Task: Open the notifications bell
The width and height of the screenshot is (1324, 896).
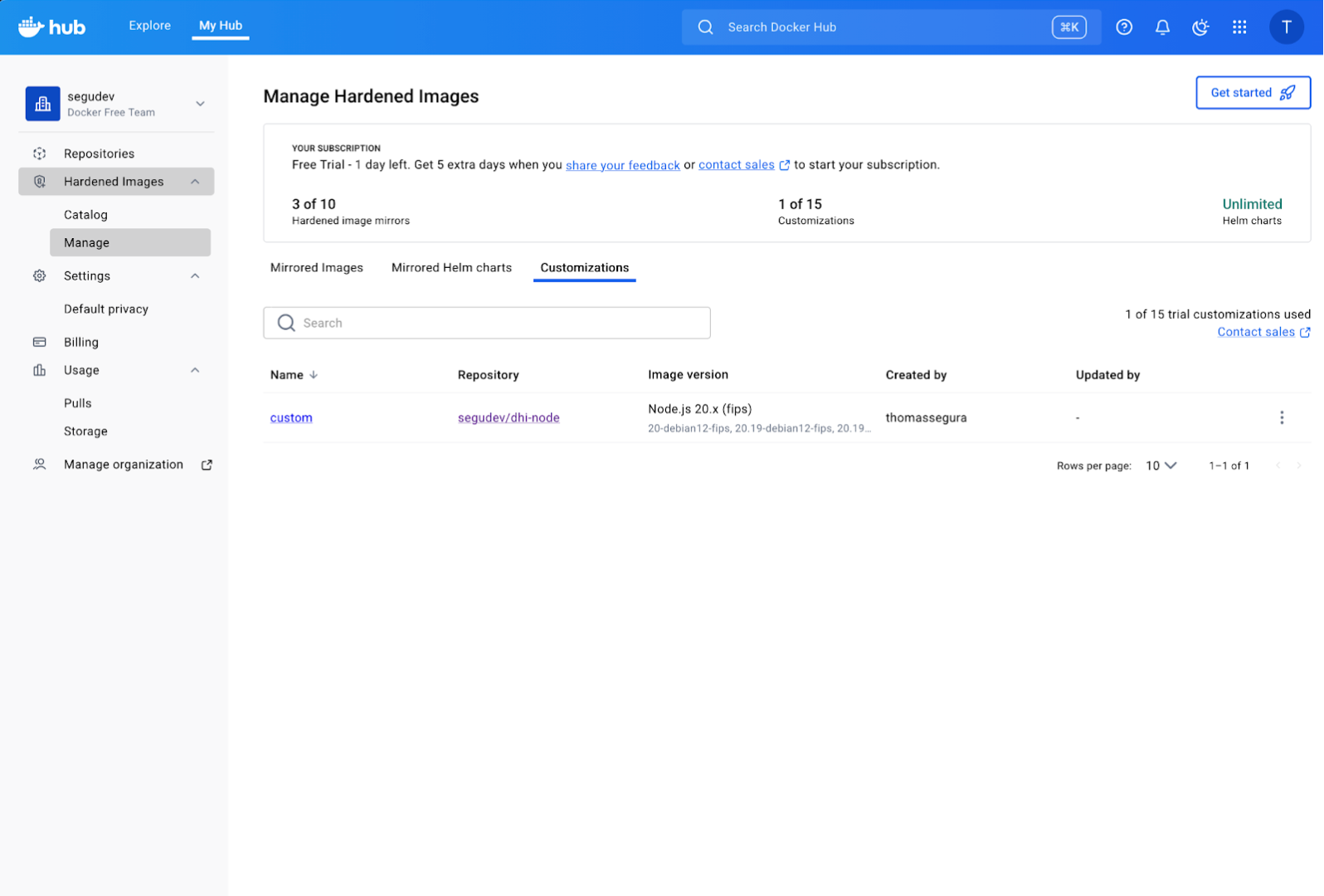Action: 1162,27
